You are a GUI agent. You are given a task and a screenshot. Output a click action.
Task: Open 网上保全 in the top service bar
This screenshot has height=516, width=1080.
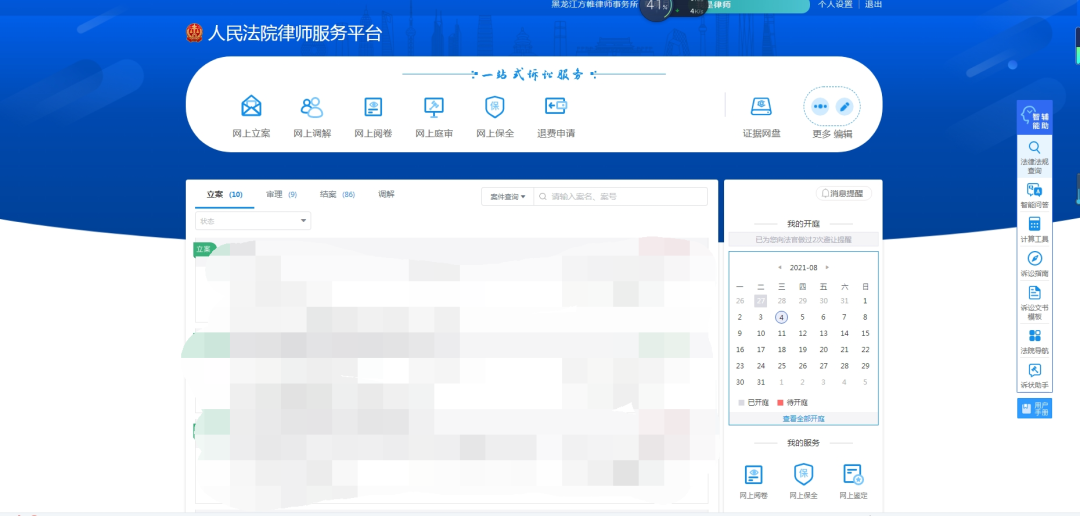(495, 117)
